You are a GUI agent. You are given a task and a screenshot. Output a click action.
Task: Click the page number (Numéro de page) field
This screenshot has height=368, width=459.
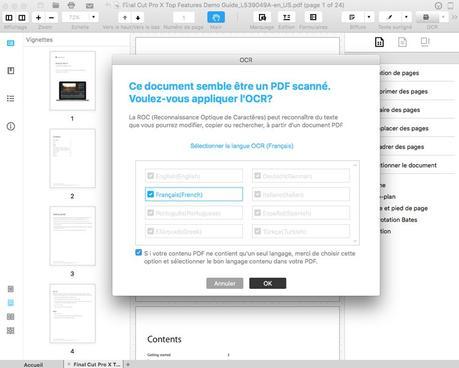[184, 17]
